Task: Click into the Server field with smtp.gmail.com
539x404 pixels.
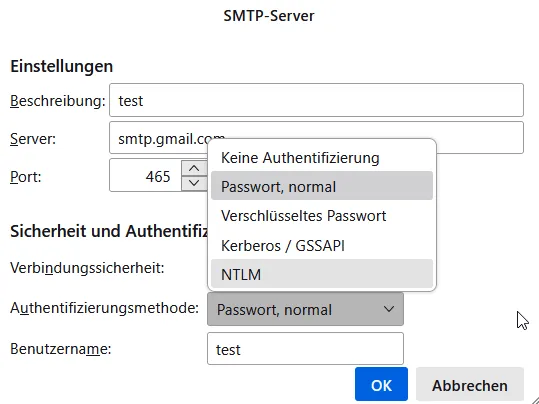Action: tap(316, 138)
